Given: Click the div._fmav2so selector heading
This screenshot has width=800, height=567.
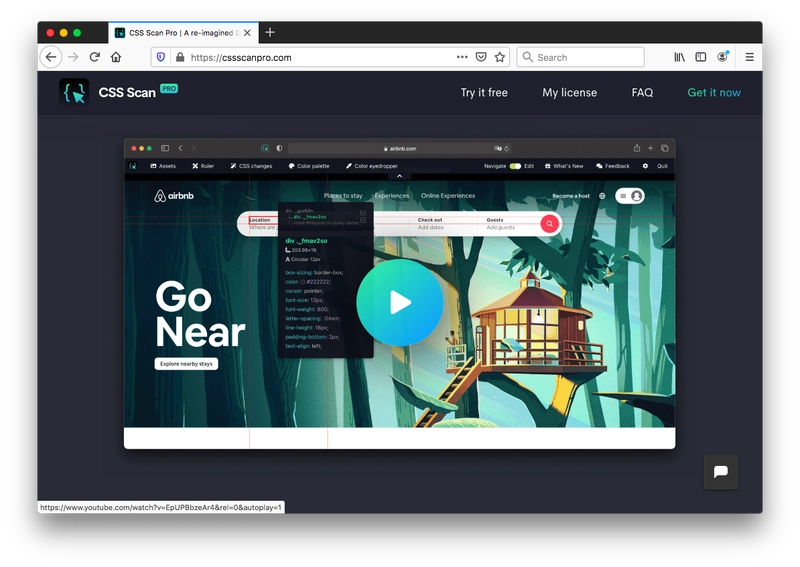Looking at the screenshot, I should [306, 241].
